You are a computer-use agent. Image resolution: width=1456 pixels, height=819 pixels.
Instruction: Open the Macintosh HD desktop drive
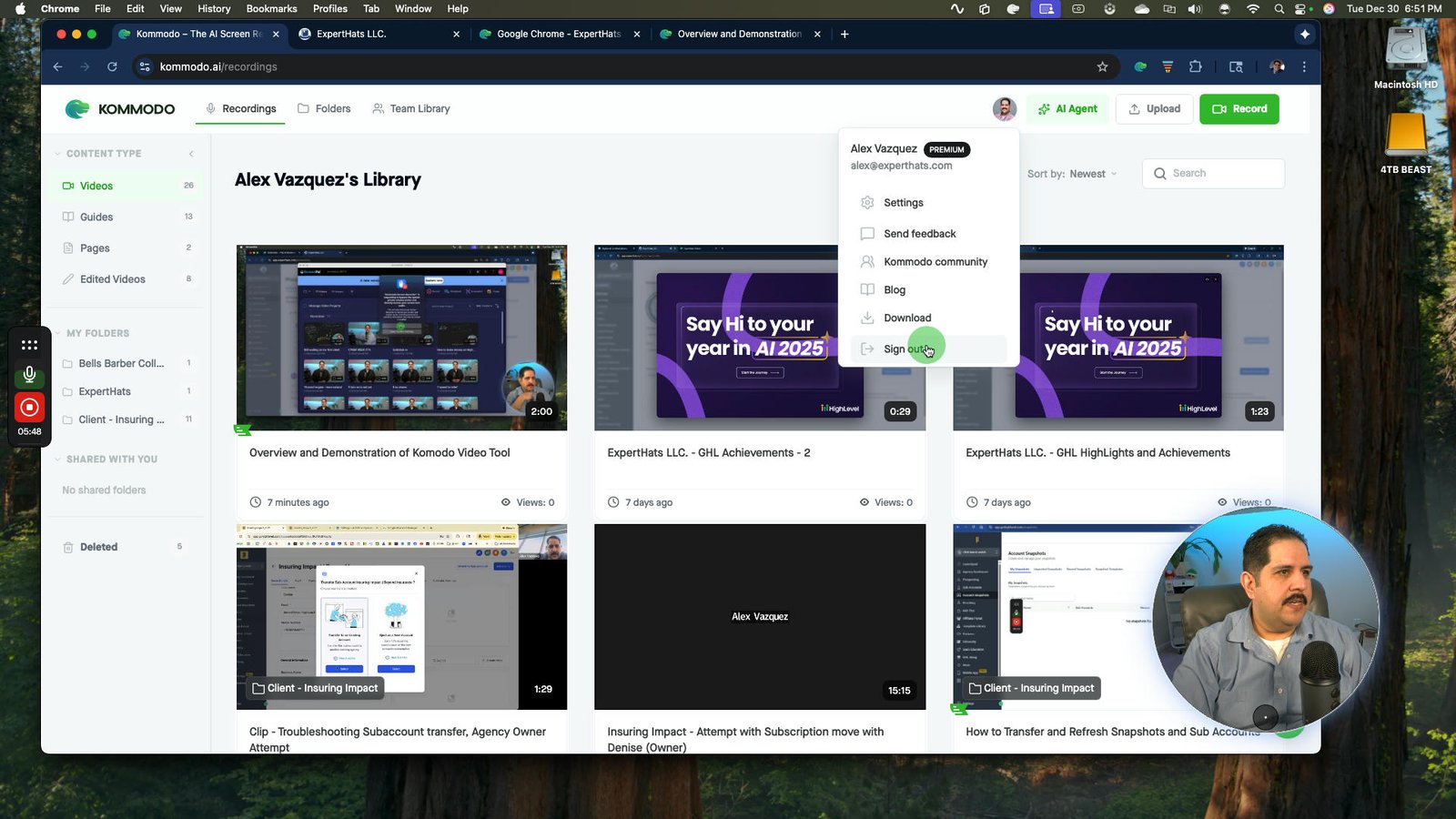tap(1406, 58)
